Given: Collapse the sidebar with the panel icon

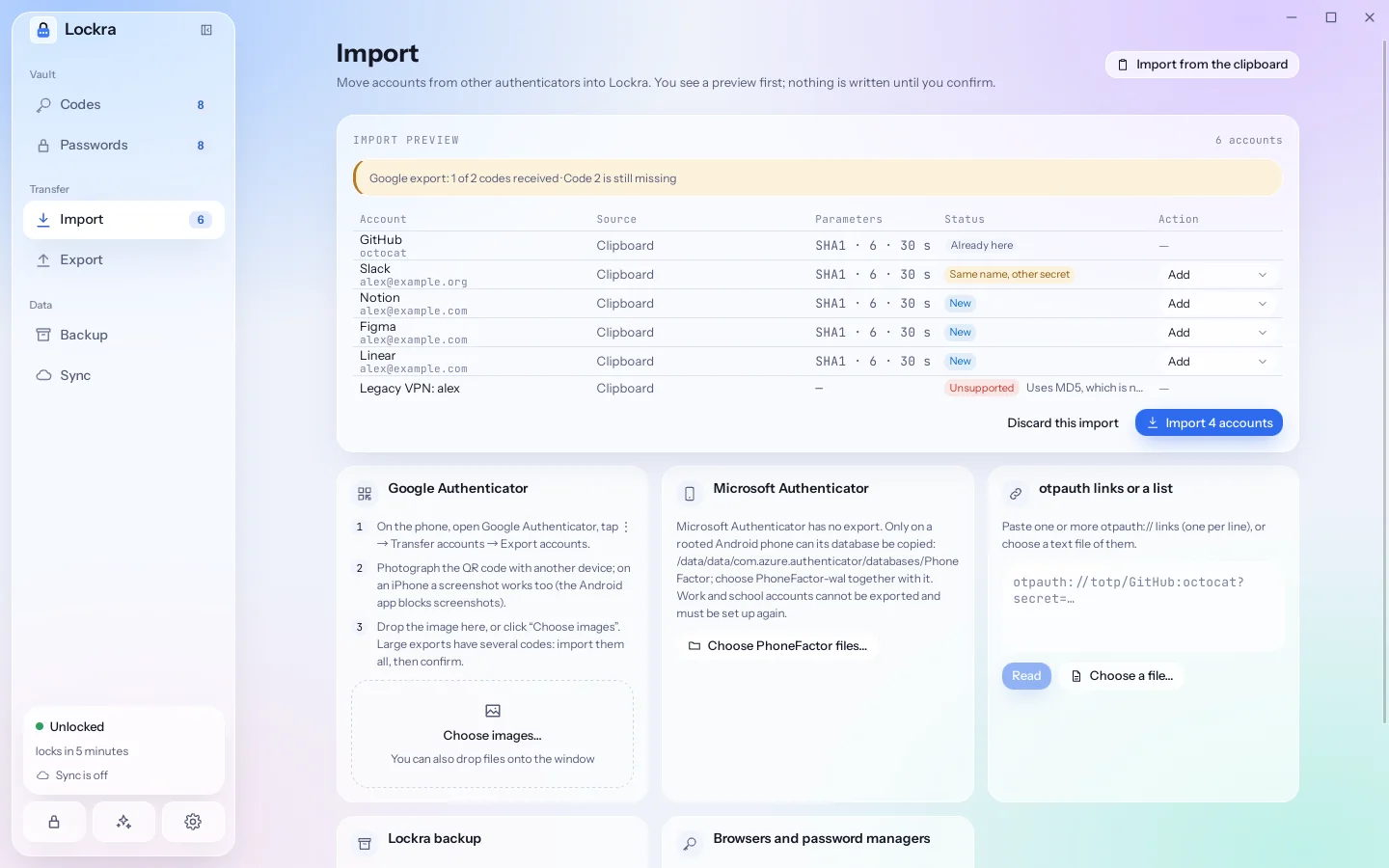Looking at the screenshot, I should [x=206, y=30].
